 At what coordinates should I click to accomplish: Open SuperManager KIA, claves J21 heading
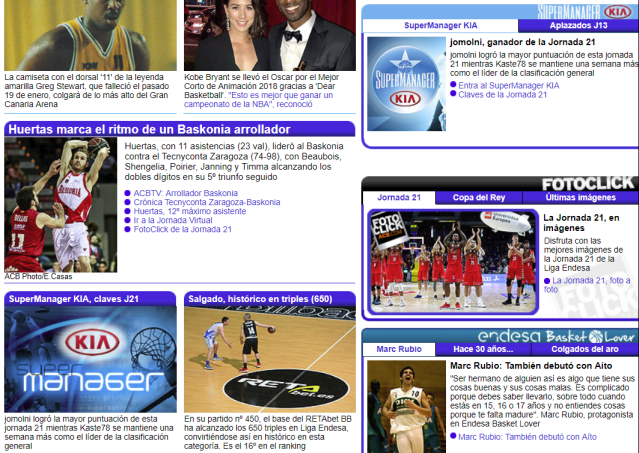74,299
